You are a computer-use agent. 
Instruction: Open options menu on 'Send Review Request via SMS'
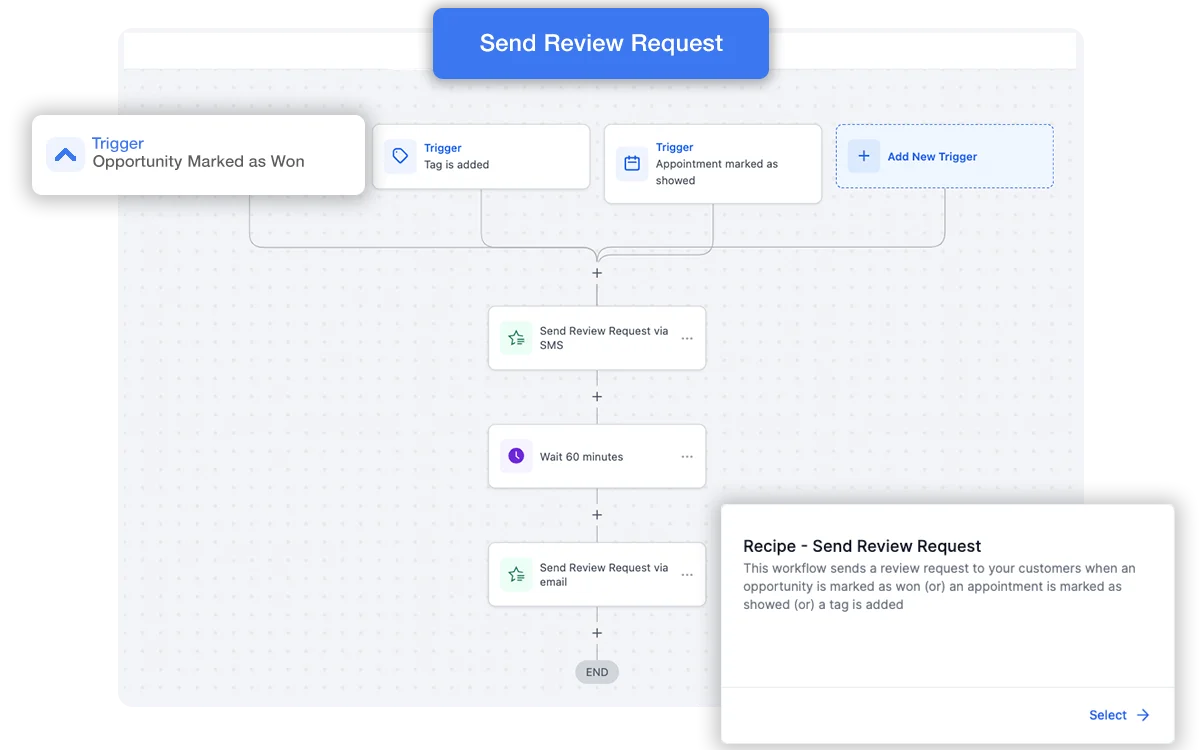coord(687,338)
